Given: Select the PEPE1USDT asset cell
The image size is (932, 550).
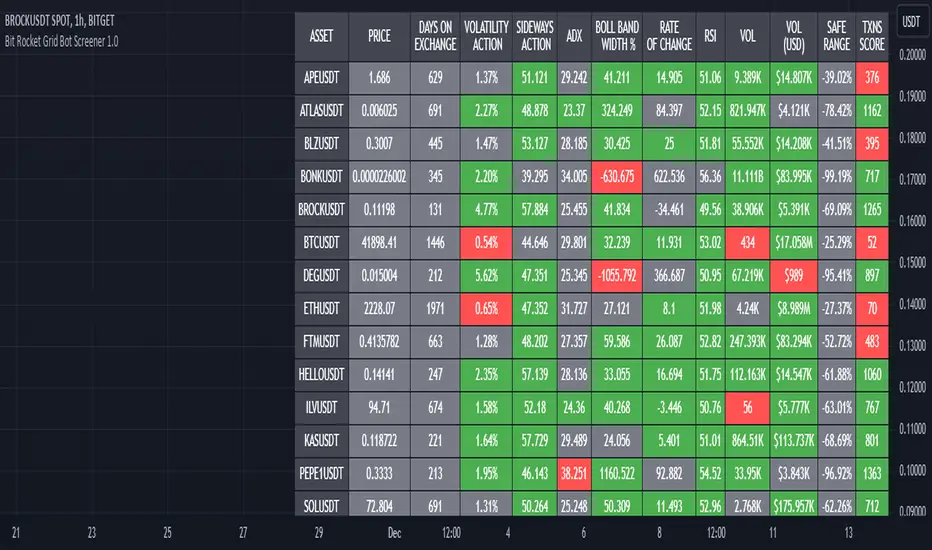Looking at the screenshot, I should 321,473.
